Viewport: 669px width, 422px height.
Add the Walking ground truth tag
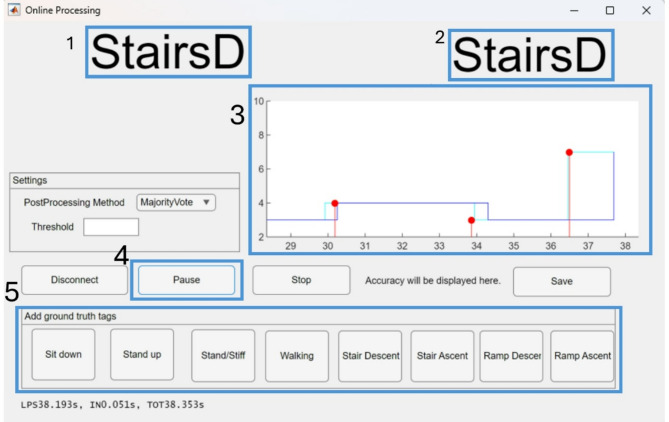[297, 355]
